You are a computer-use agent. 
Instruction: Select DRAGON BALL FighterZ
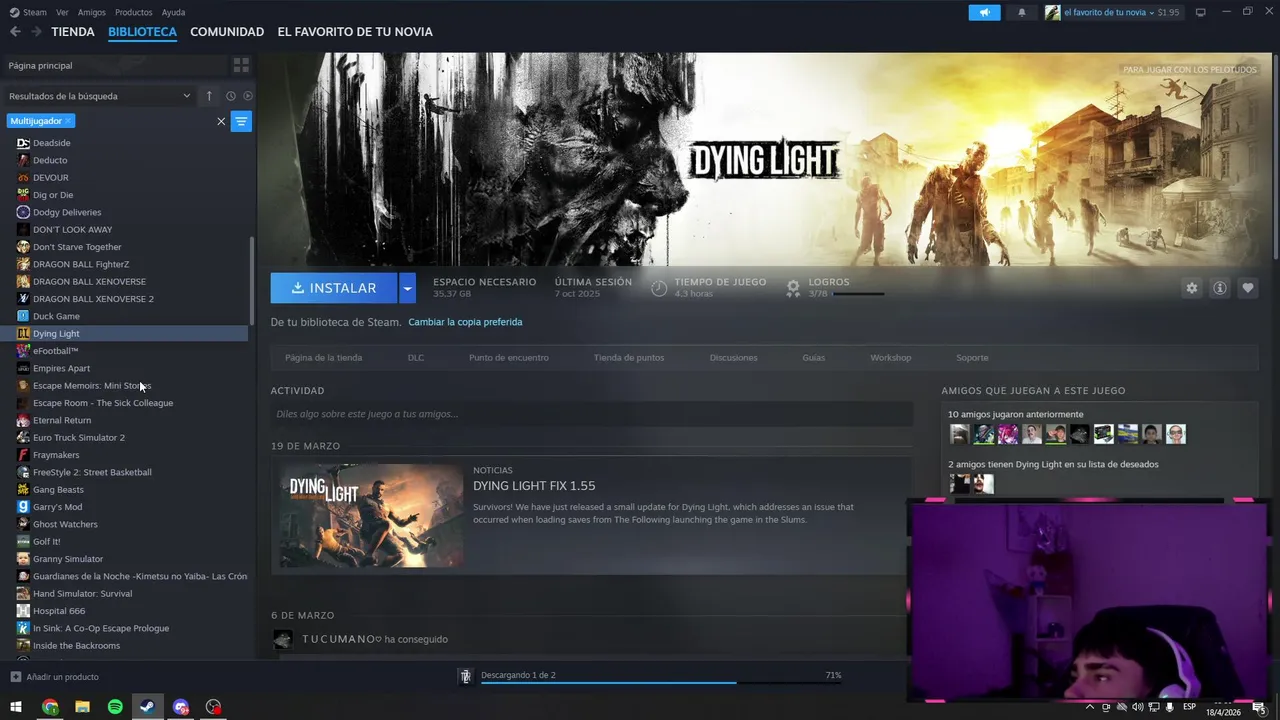coord(81,264)
